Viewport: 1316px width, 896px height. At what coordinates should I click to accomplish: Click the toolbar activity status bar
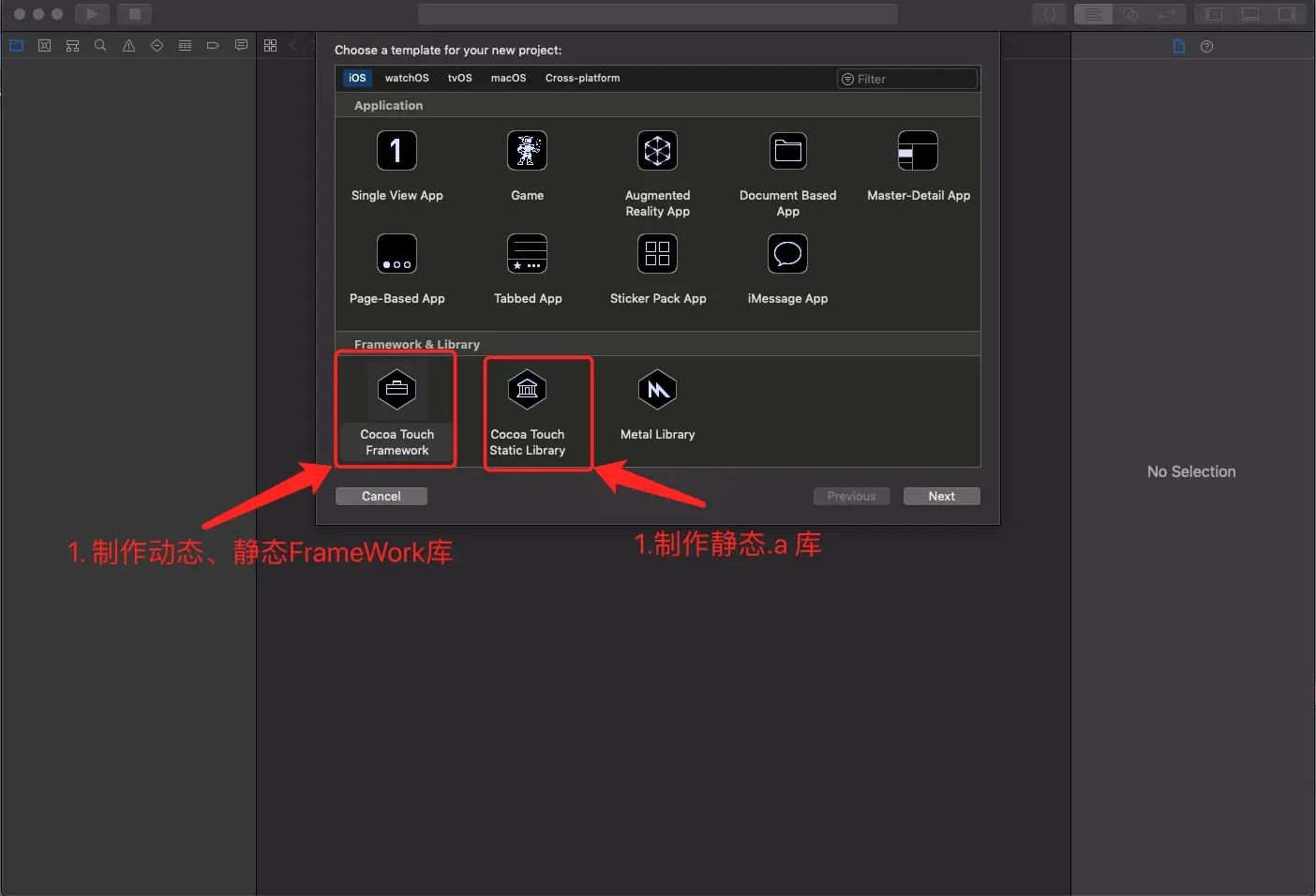[657, 14]
